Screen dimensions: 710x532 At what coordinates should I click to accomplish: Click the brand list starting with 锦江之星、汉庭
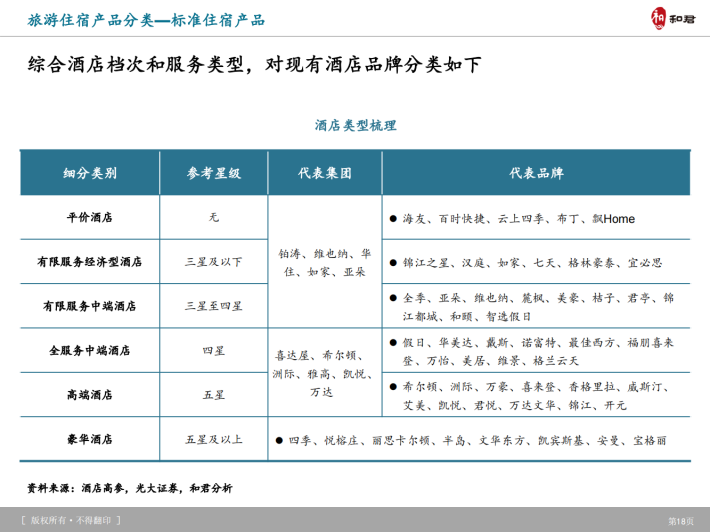point(526,263)
